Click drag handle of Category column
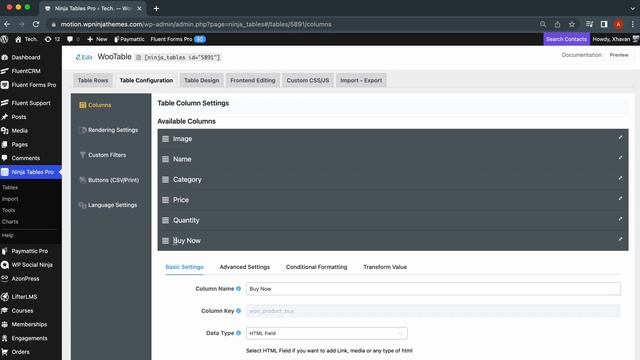The width and height of the screenshot is (640, 360). pos(165,180)
